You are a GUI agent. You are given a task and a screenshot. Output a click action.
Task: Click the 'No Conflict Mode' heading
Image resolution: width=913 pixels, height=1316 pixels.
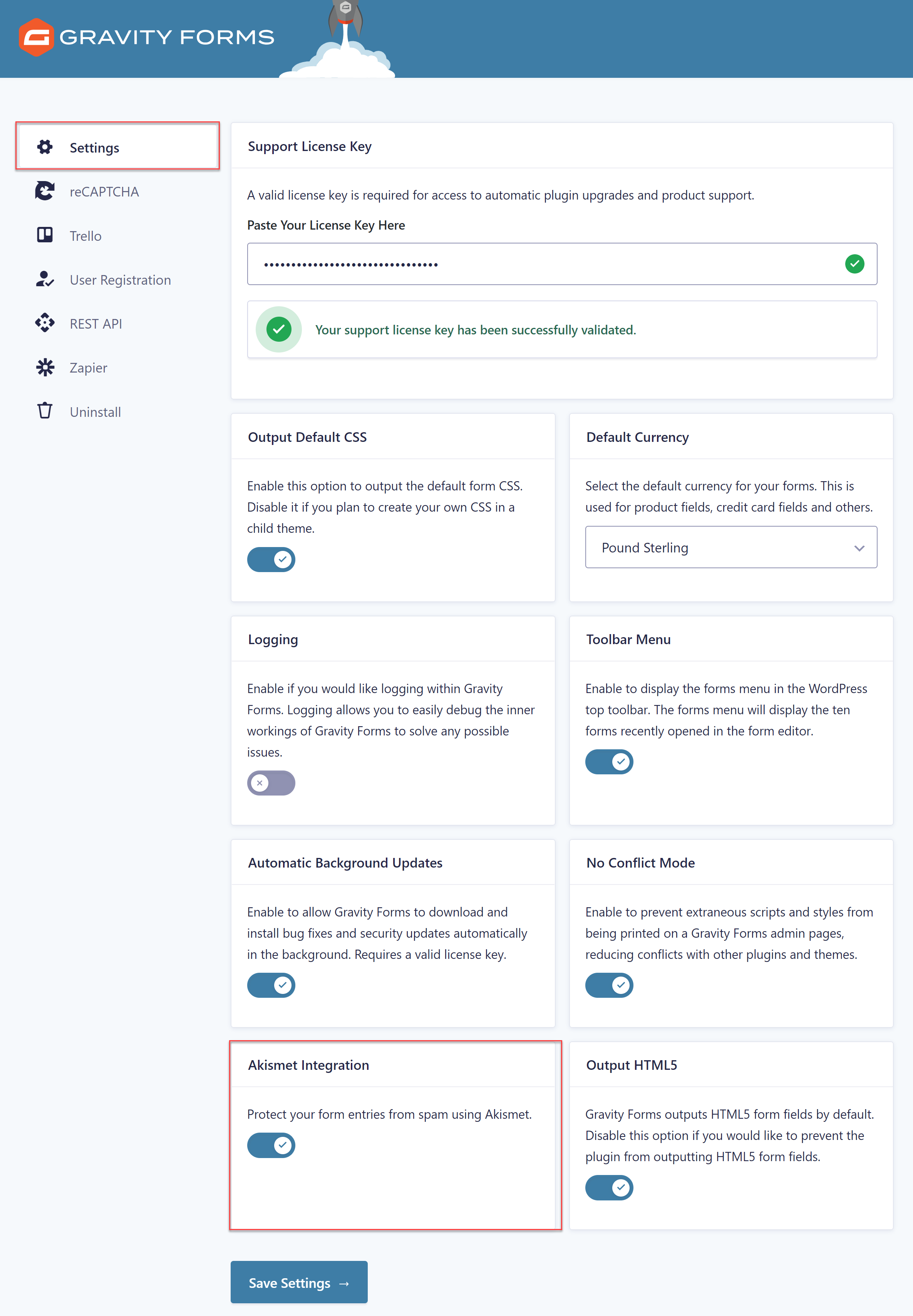click(640, 863)
